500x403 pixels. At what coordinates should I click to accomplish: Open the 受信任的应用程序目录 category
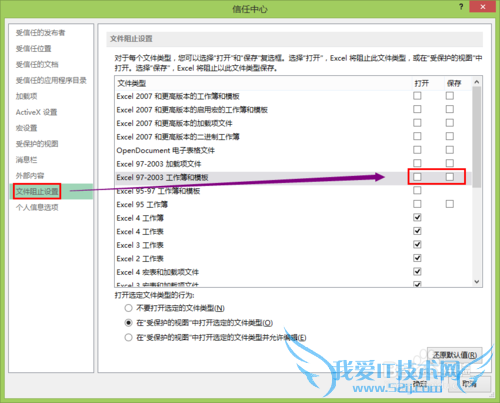coord(51,80)
